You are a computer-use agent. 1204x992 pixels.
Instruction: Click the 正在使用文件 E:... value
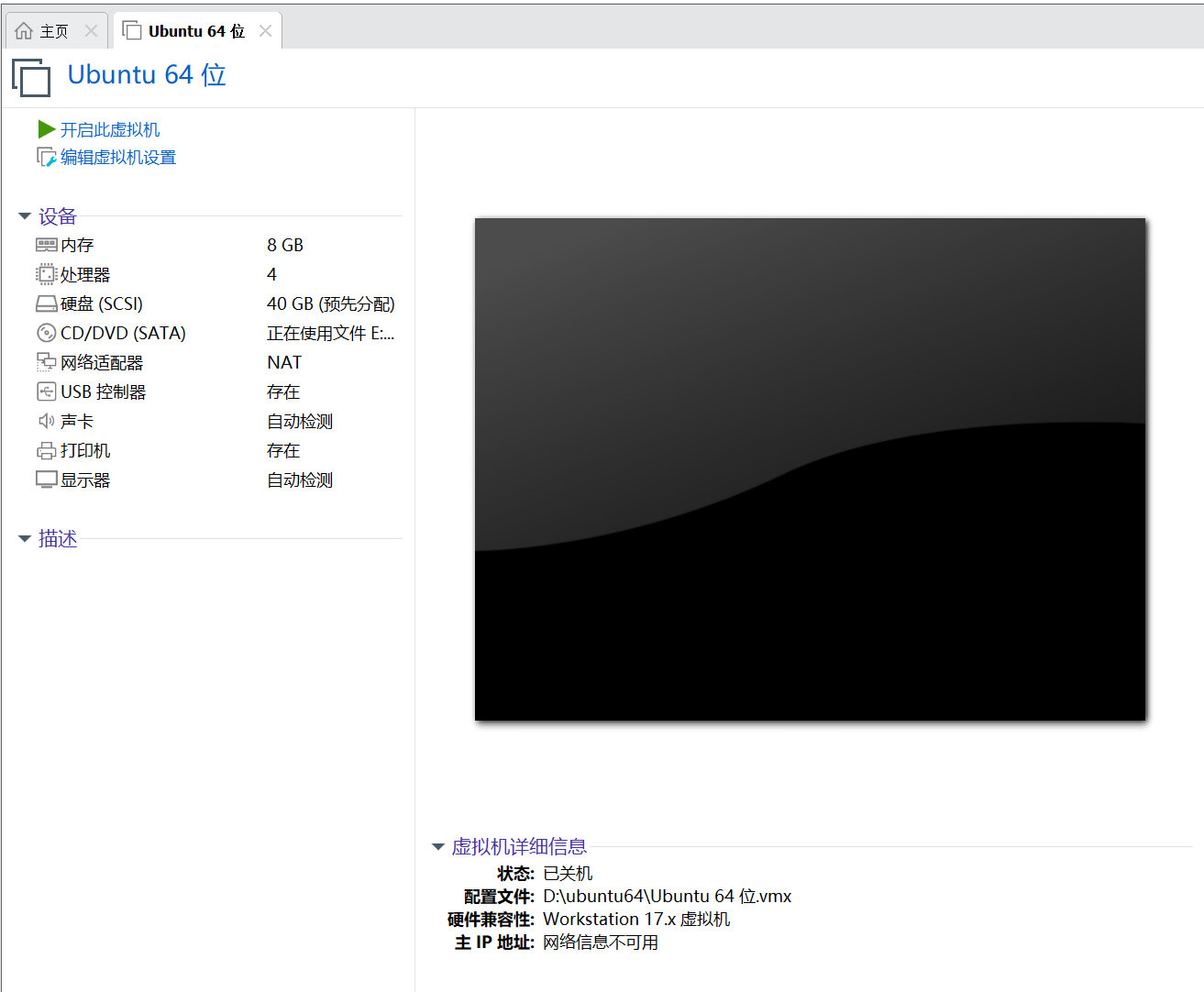(331, 333)
